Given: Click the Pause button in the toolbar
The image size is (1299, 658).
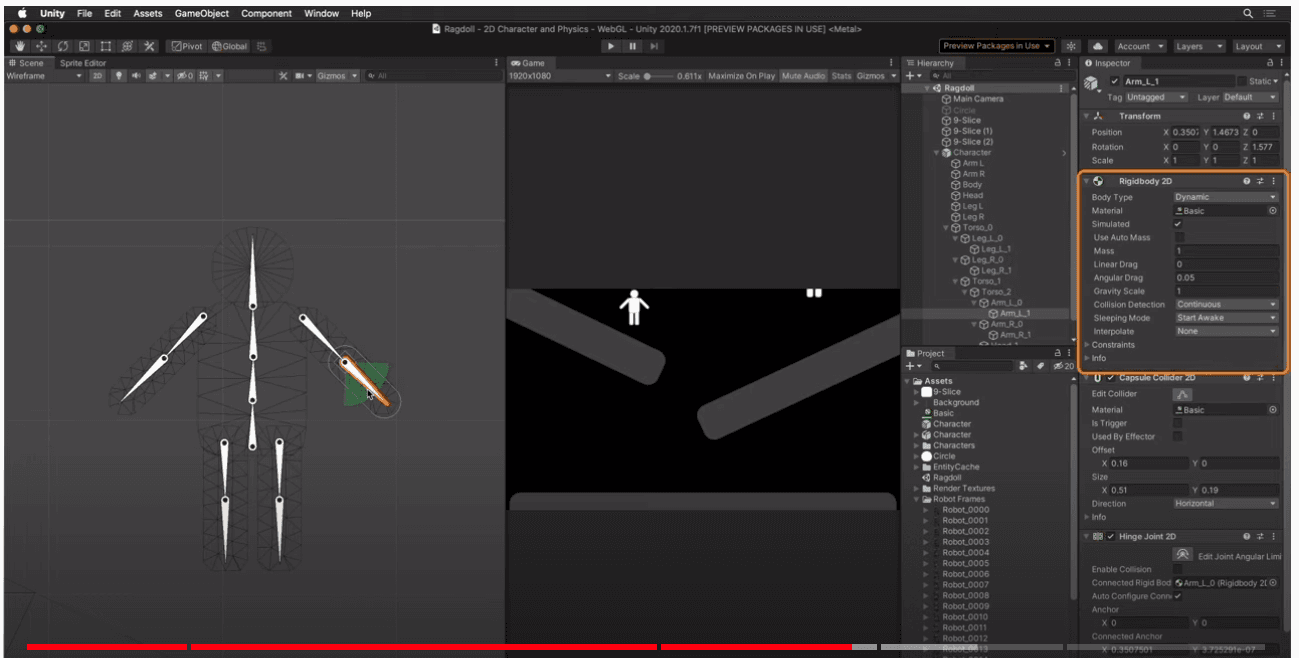Looking at the screenshot, I should point(633,46).
